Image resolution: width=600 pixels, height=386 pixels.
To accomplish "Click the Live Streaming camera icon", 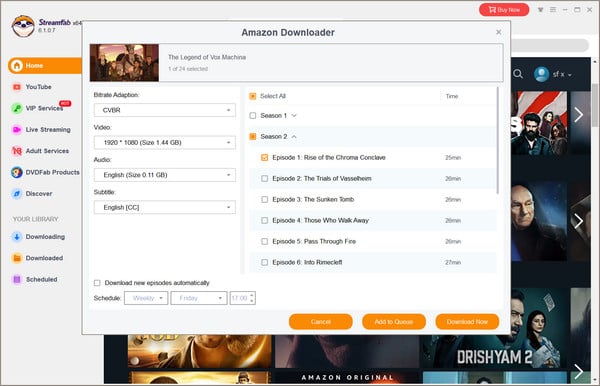I will click(x=16, y=130).
